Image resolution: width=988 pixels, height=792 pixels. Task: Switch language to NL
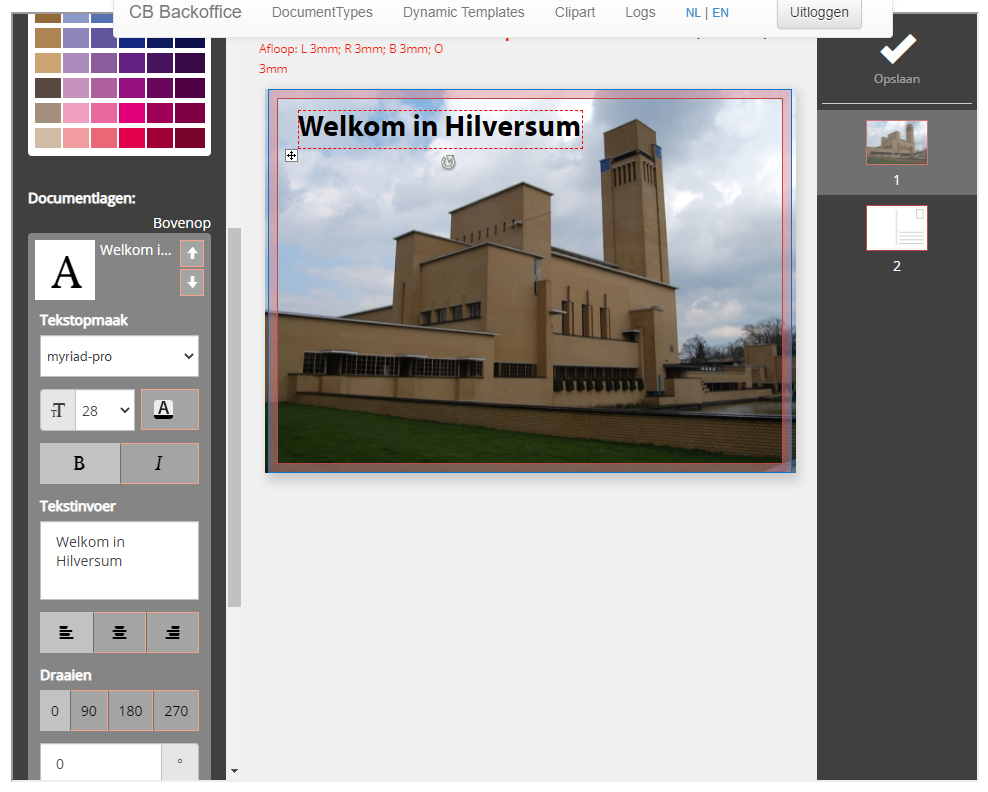(x=693, y=13)
